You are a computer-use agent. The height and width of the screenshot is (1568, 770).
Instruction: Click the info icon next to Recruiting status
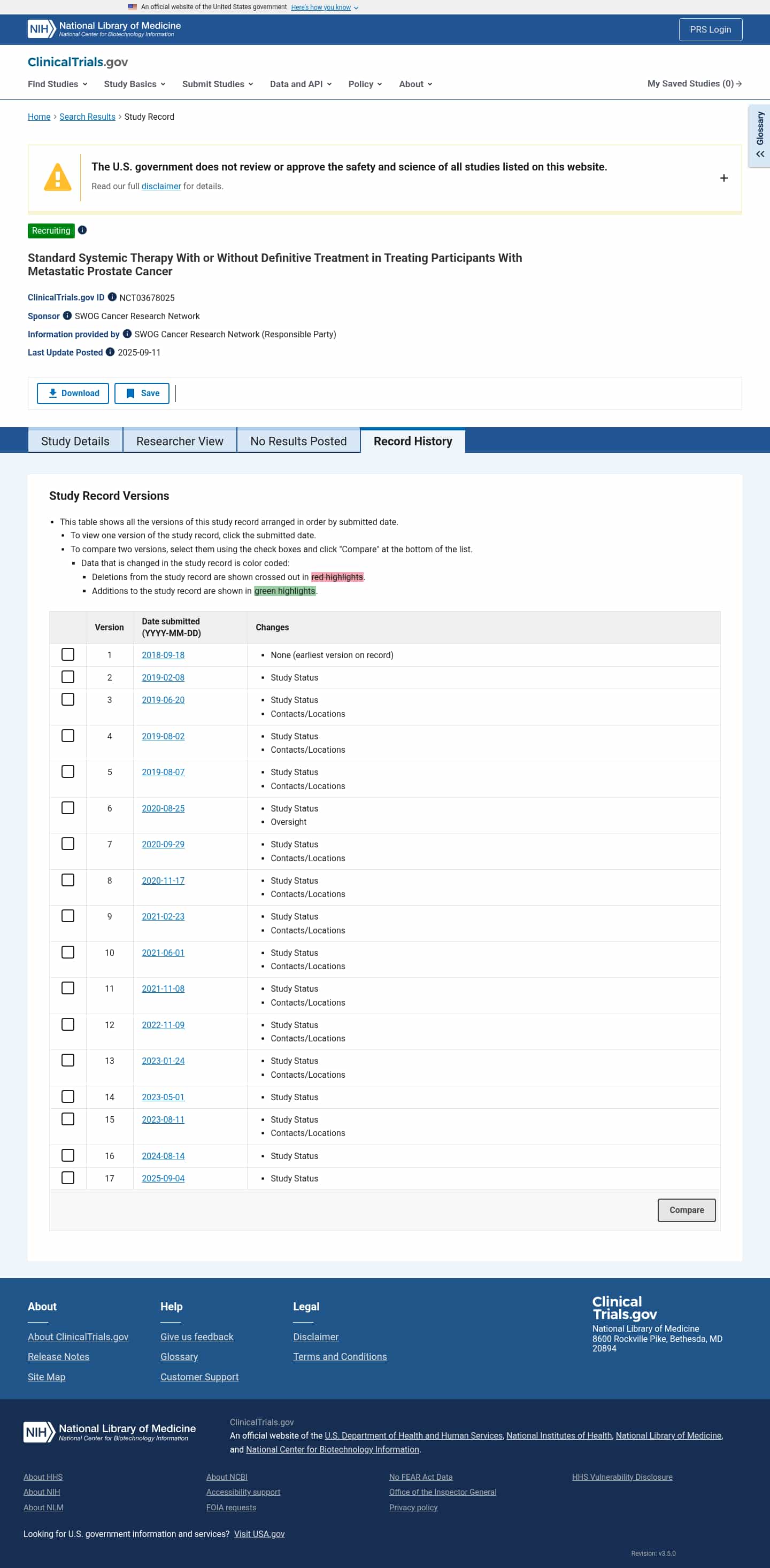[82, 230]
